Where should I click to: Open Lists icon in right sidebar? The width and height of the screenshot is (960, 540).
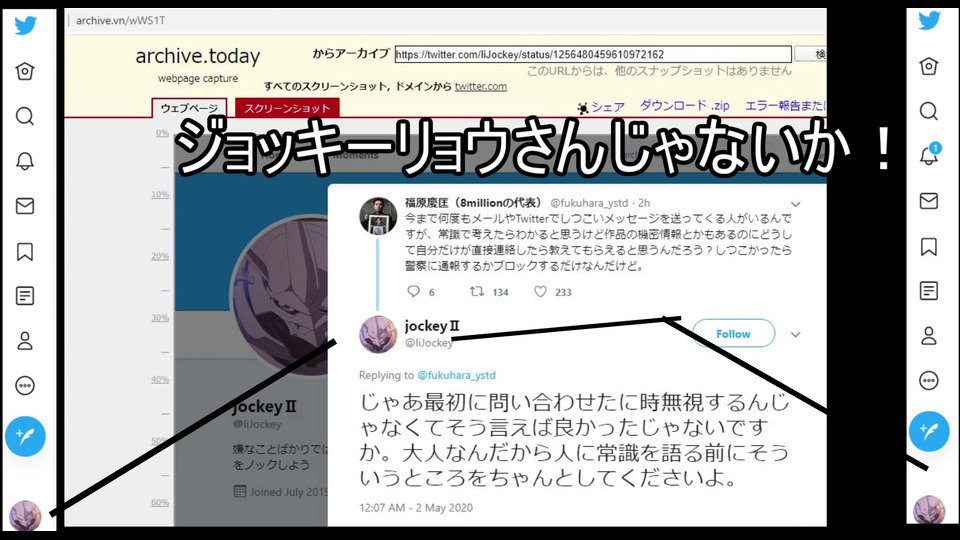929,291
